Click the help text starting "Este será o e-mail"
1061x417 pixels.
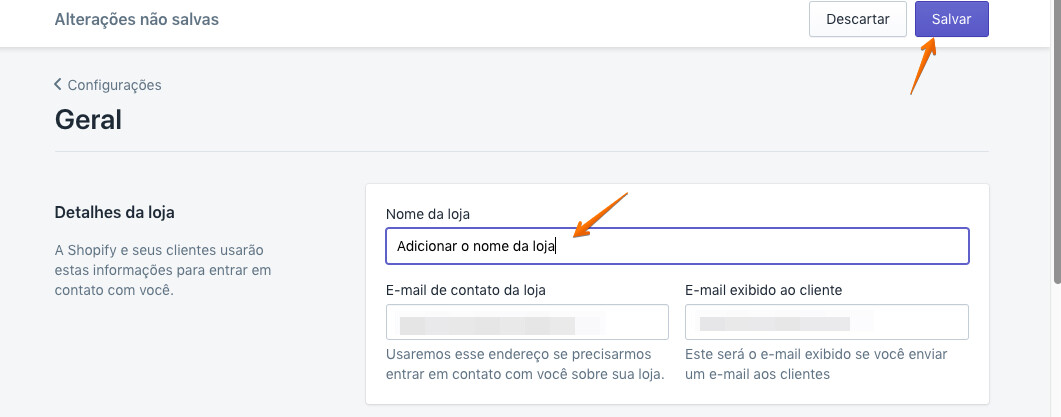click(x=816, y=364)
